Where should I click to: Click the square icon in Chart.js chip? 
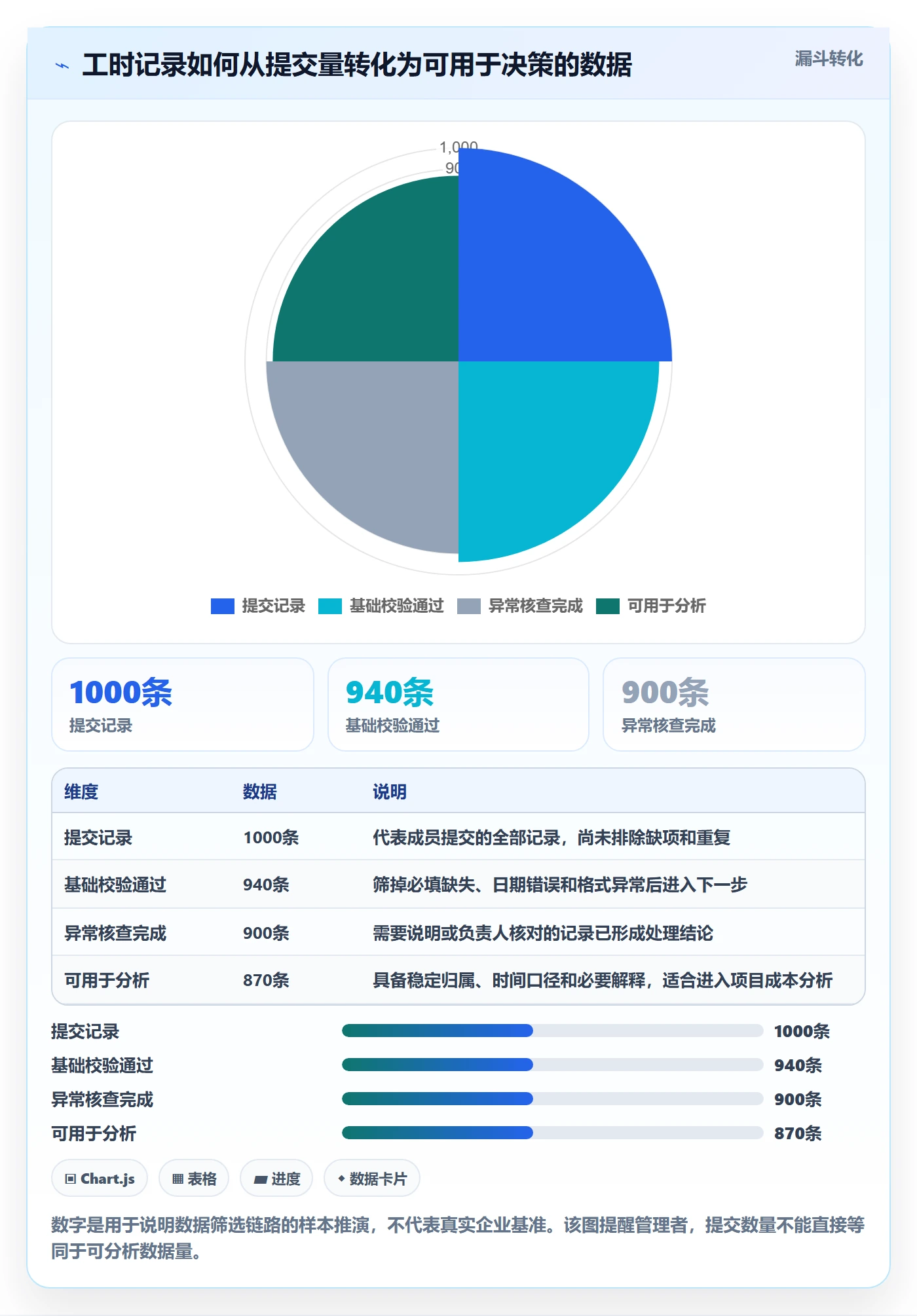click(71, 1179)
